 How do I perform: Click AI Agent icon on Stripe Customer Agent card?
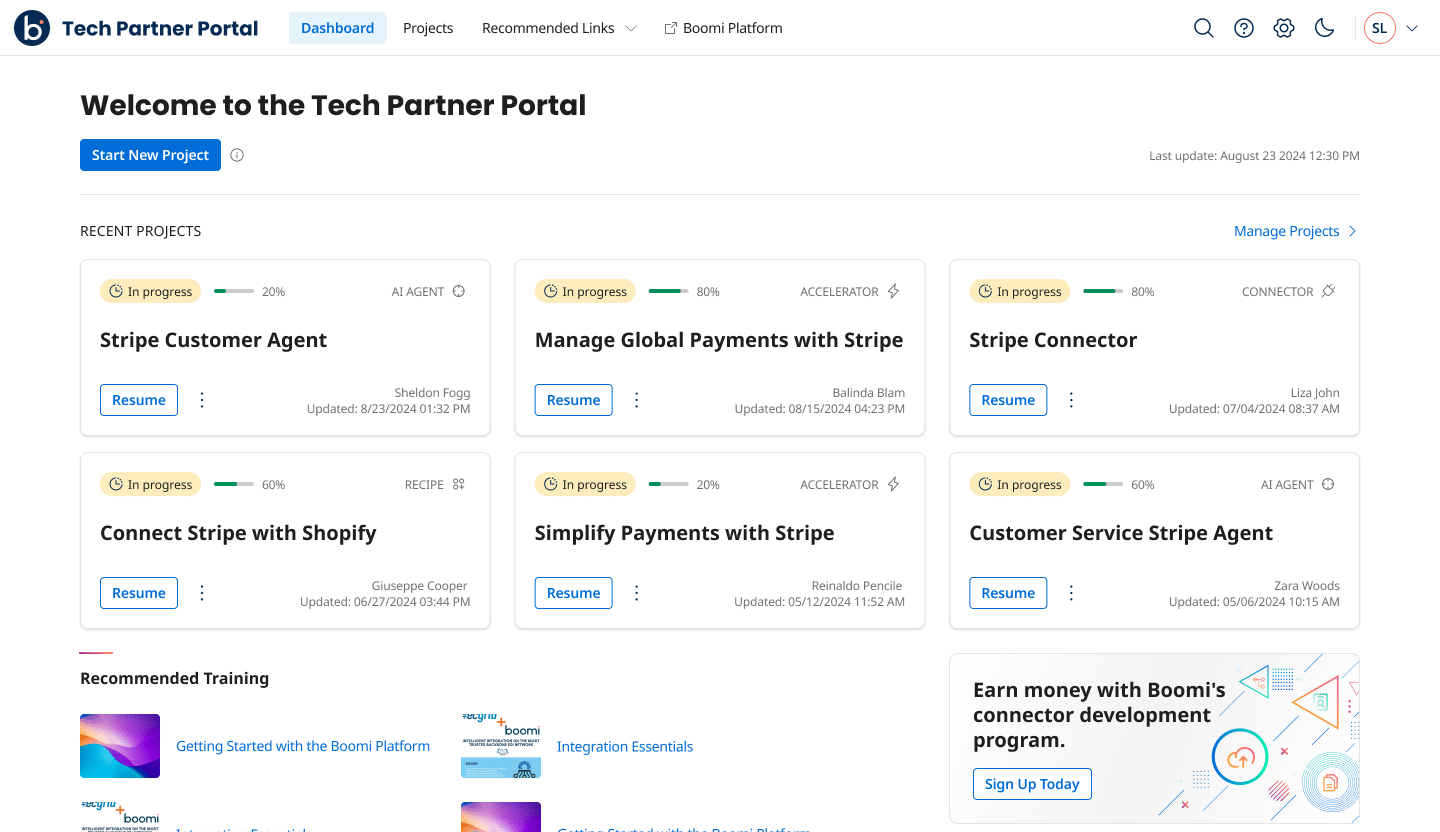pyautogui.click(x=459, y=292)
